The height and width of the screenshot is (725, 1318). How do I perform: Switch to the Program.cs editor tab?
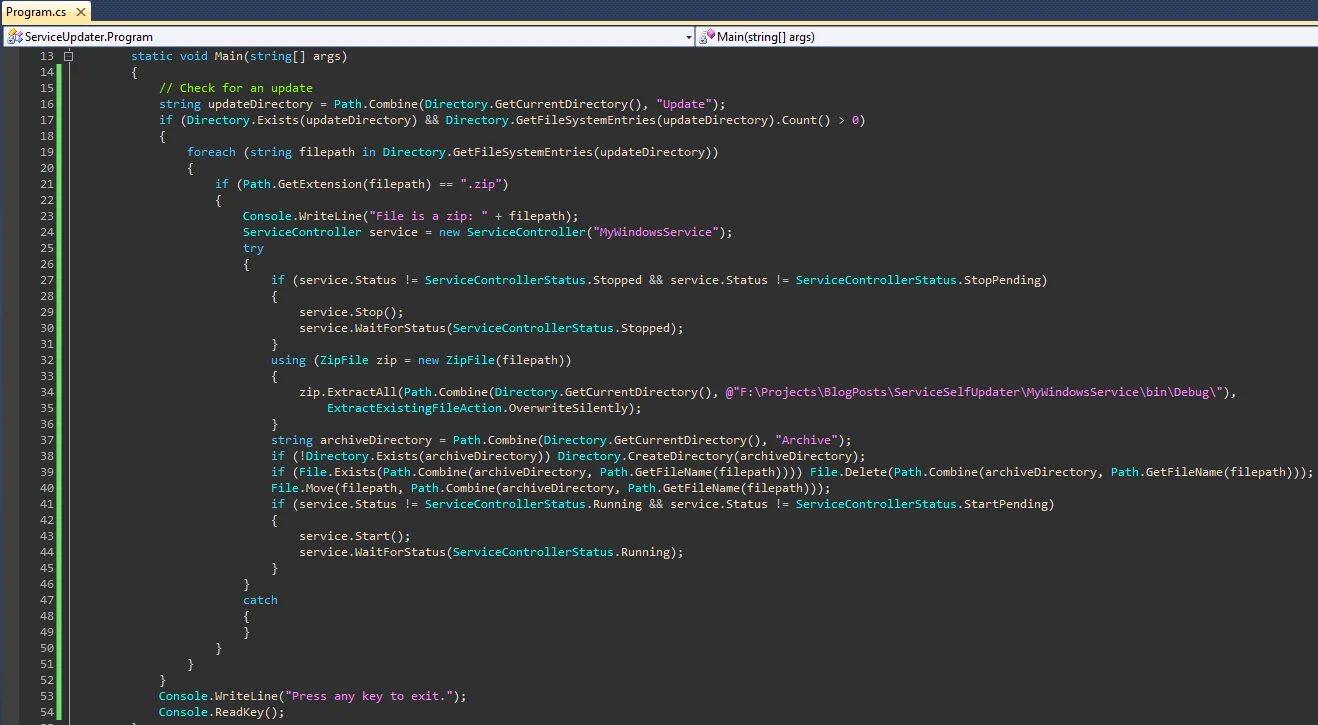coord(34,12)
